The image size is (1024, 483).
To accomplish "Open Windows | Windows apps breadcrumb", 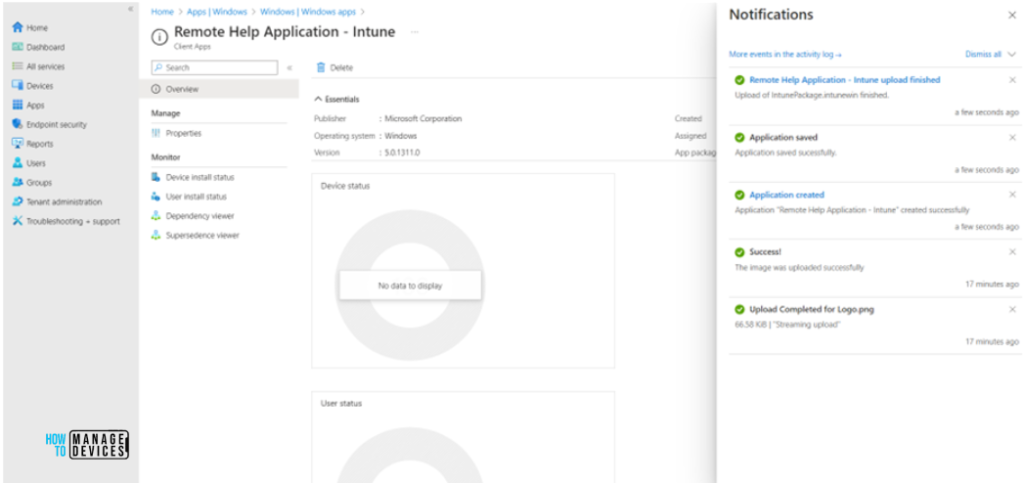I will pyautogui.click(x=308, y=12).
